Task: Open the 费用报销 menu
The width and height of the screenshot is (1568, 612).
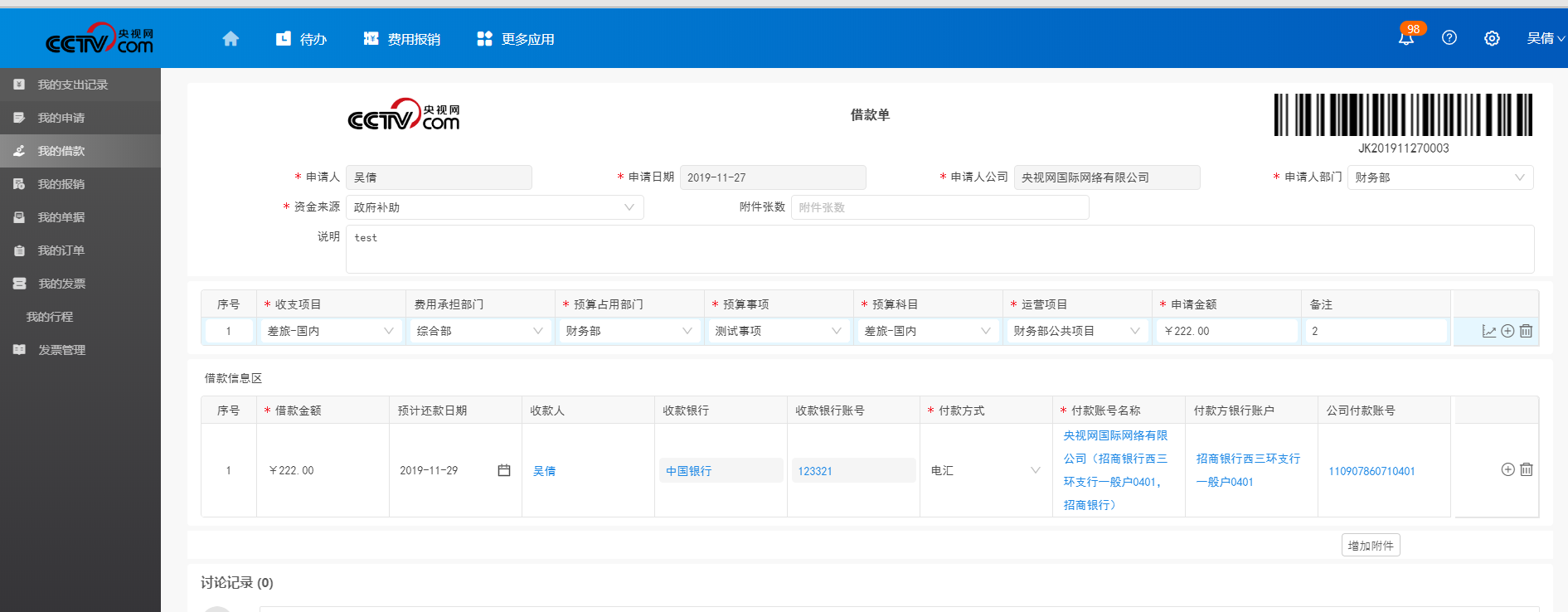Action: pos(401,39)
